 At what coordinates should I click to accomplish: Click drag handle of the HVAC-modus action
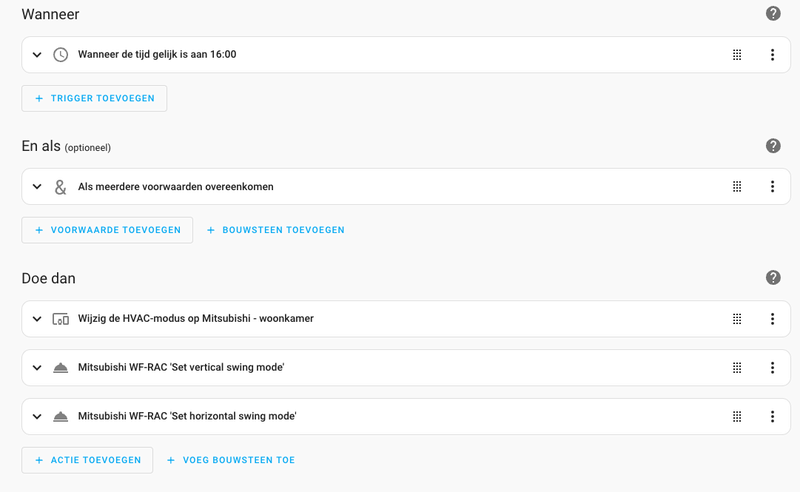pyautogui.click(x=737, y=319)
